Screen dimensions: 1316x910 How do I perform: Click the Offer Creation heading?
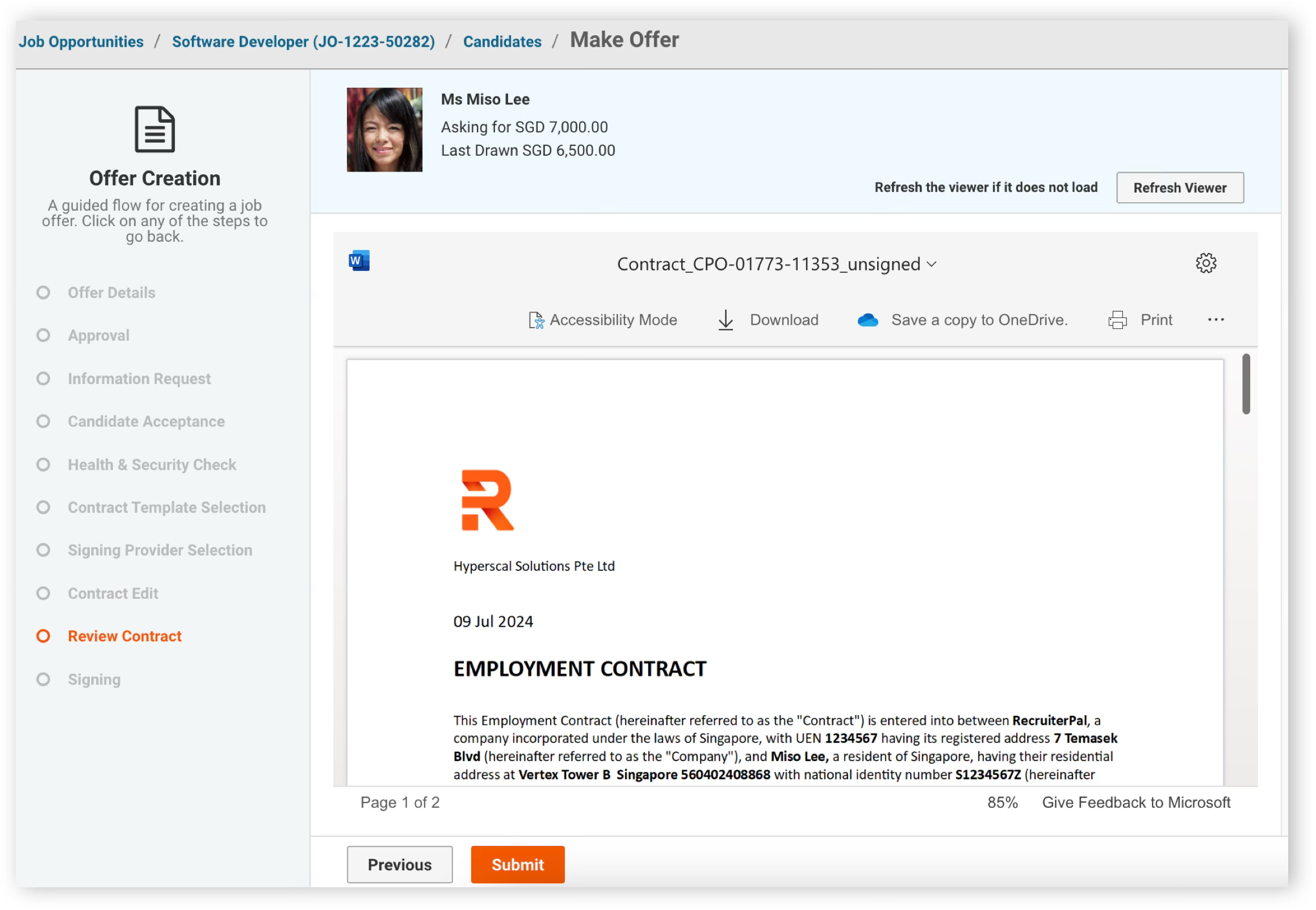(154, 178)
